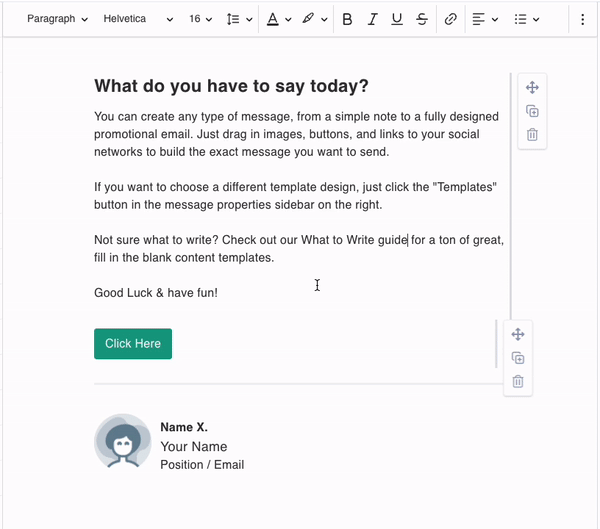Delete the button block with trash icon
Screen dimensions: 600x529
coord(518,381)
